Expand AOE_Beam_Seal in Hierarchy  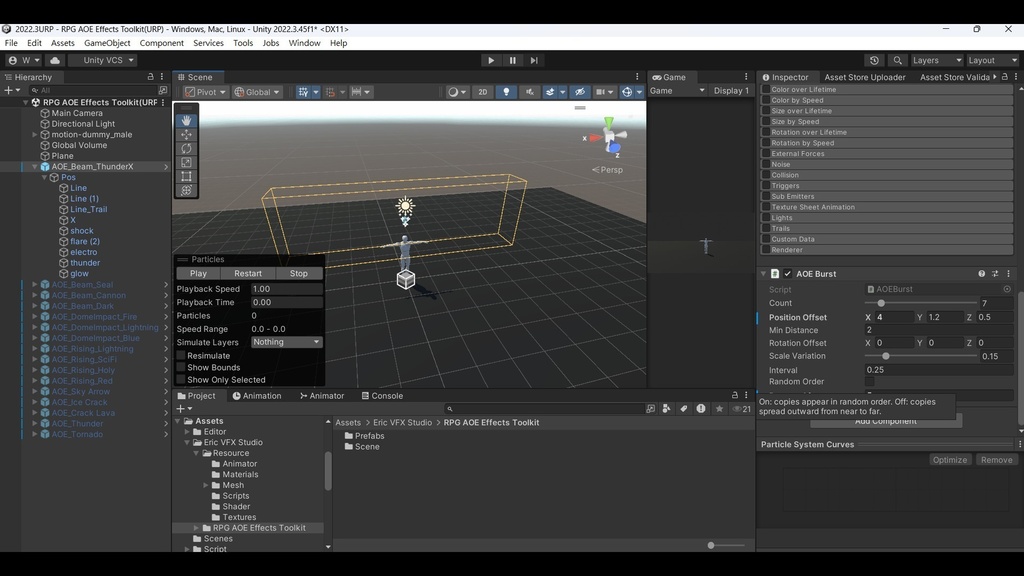click(35, 285)
